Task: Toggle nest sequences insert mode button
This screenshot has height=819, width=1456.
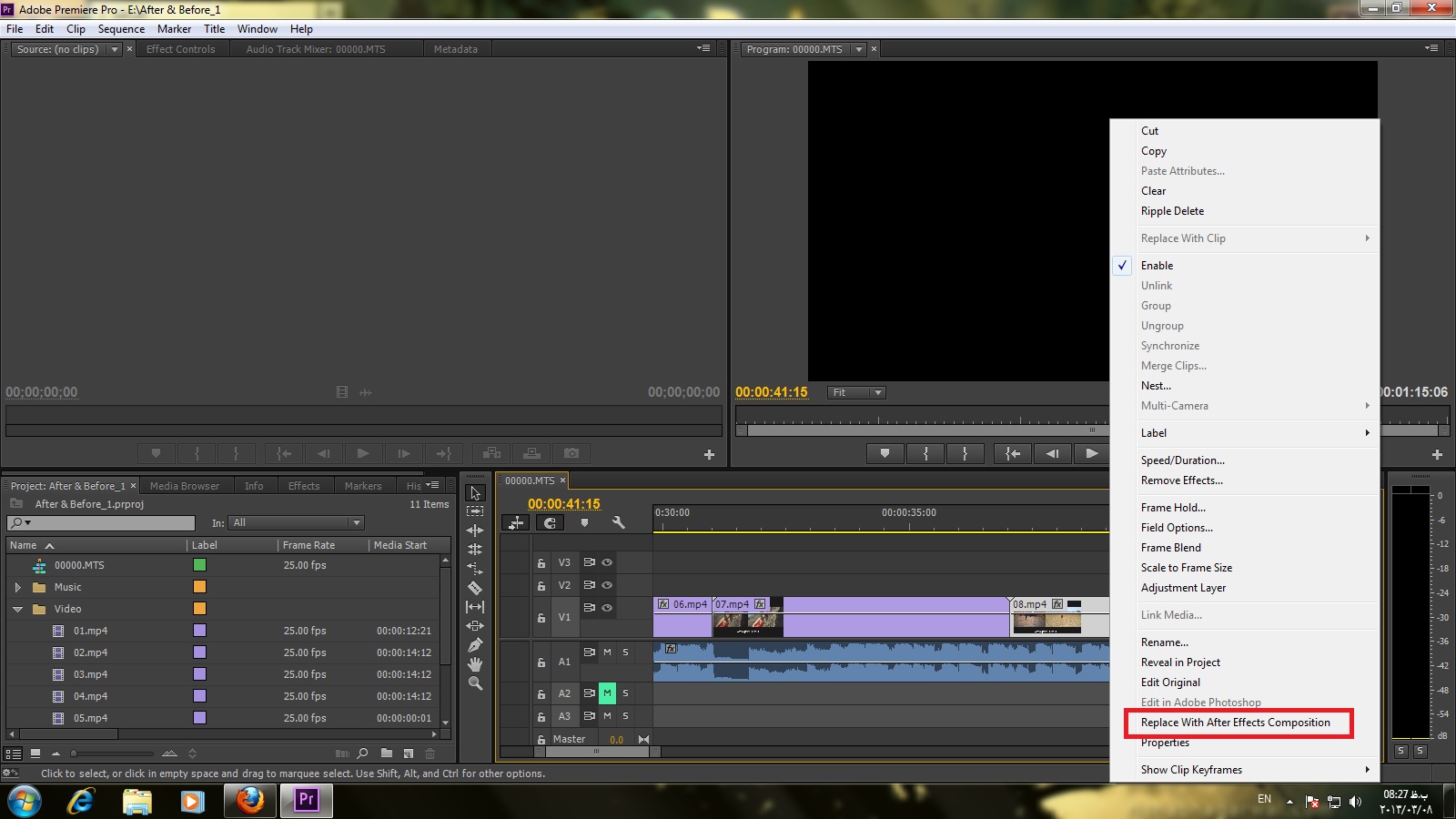Action: point(516,522)
